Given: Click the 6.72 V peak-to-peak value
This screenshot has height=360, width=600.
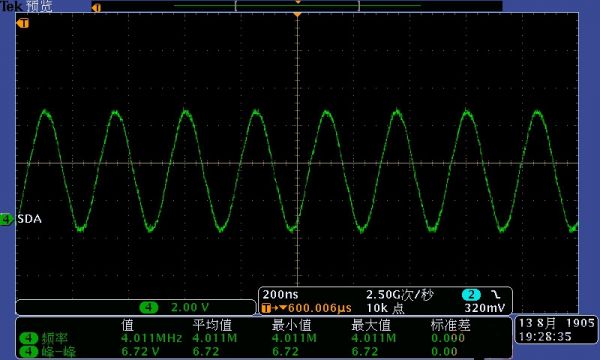Looking at the screenshot, I should [140, 352].
